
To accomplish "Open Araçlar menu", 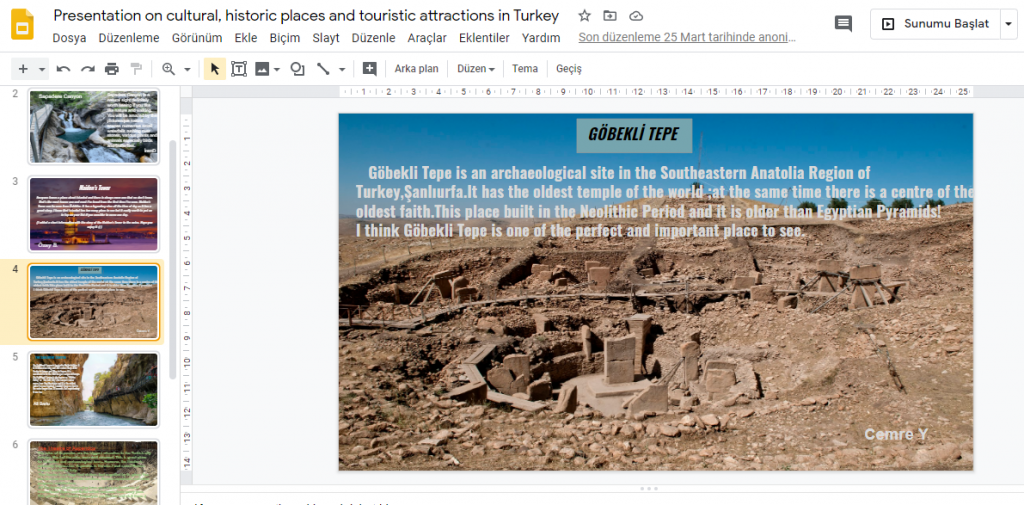I will coord(427,38).
